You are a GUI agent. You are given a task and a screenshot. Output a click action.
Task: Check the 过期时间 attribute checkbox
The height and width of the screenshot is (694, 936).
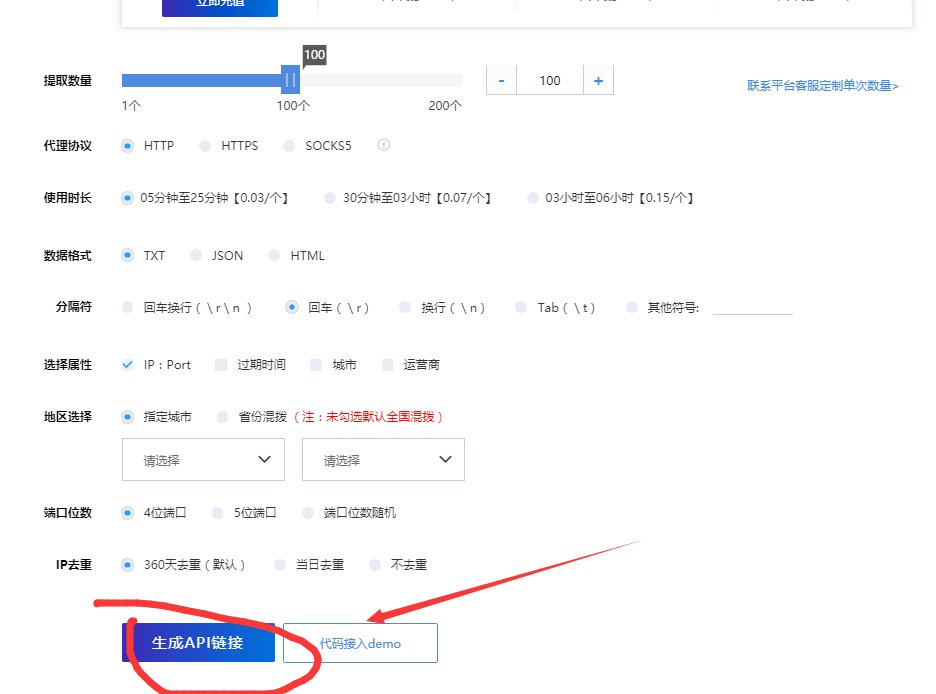tap(219, 364)
